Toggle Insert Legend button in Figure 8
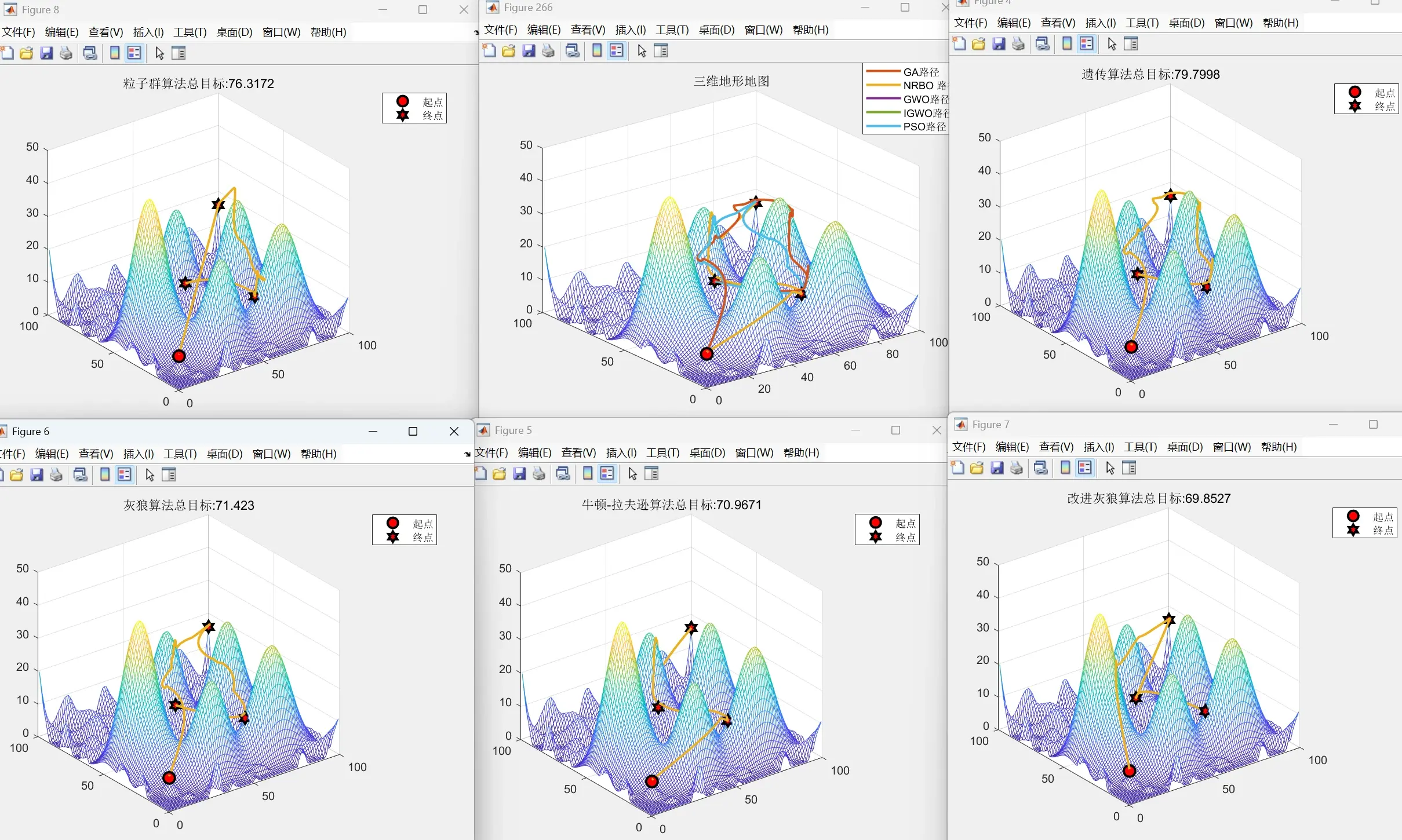The width and height of the screenshot is (1402, 840). click(134, 53)
